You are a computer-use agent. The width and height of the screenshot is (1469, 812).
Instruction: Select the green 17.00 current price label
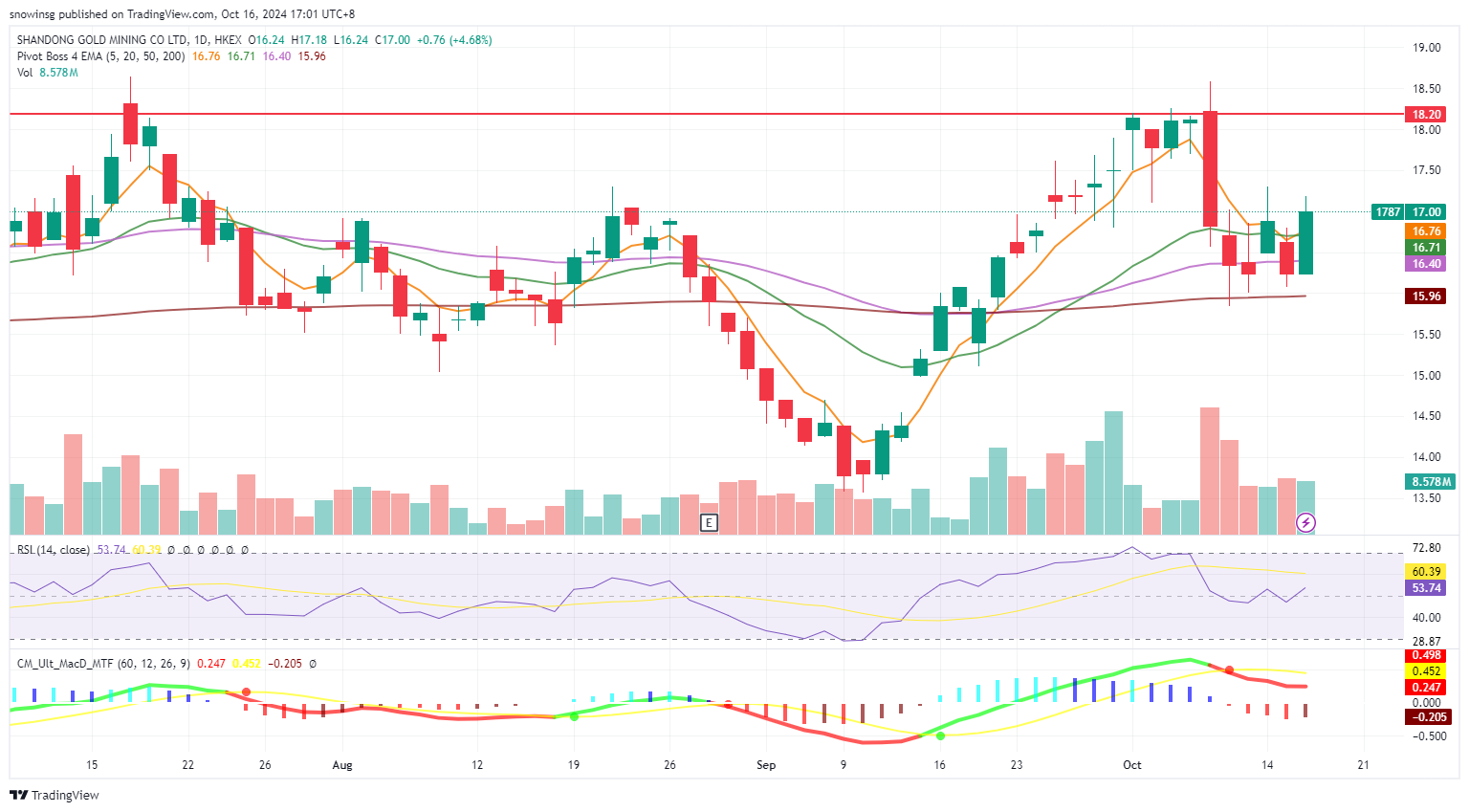[x=1426, y=211]
